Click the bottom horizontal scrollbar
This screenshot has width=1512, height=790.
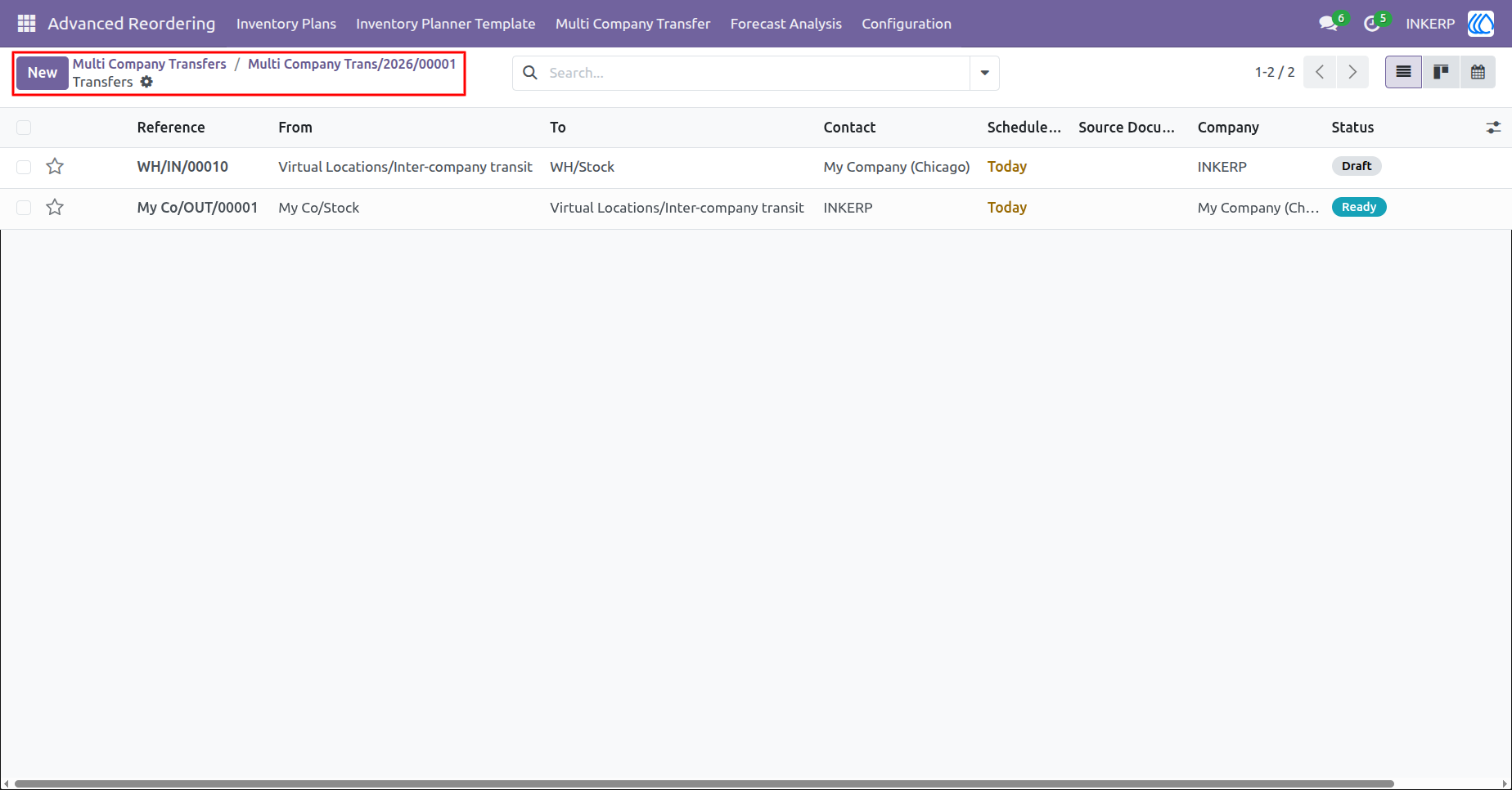(x=704, y=783)
